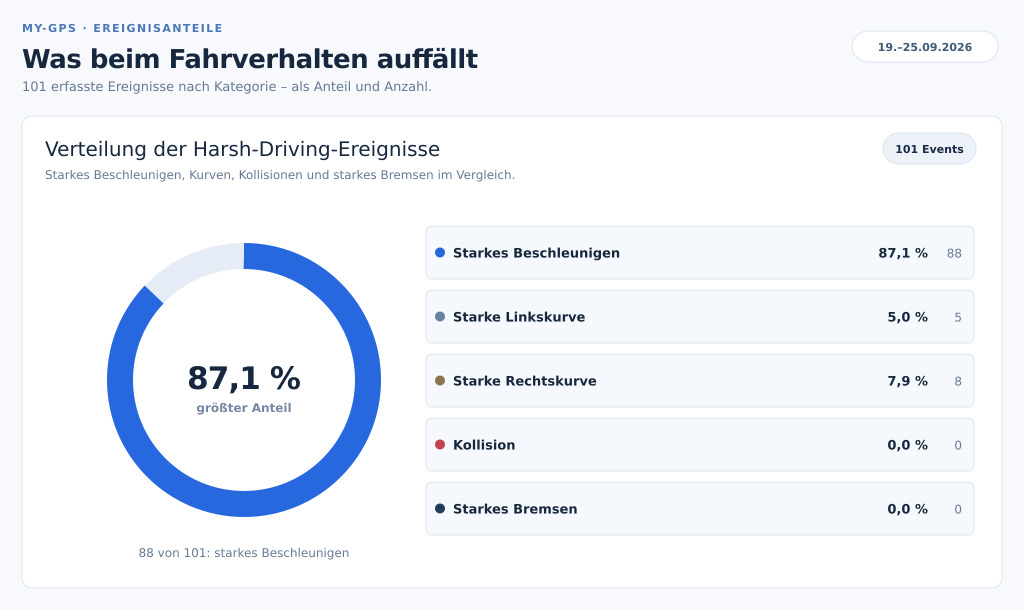1024x610 pixels.
Task: Click the grey-blue dot beside Starke Linkskurve
Action: point(440,317)
